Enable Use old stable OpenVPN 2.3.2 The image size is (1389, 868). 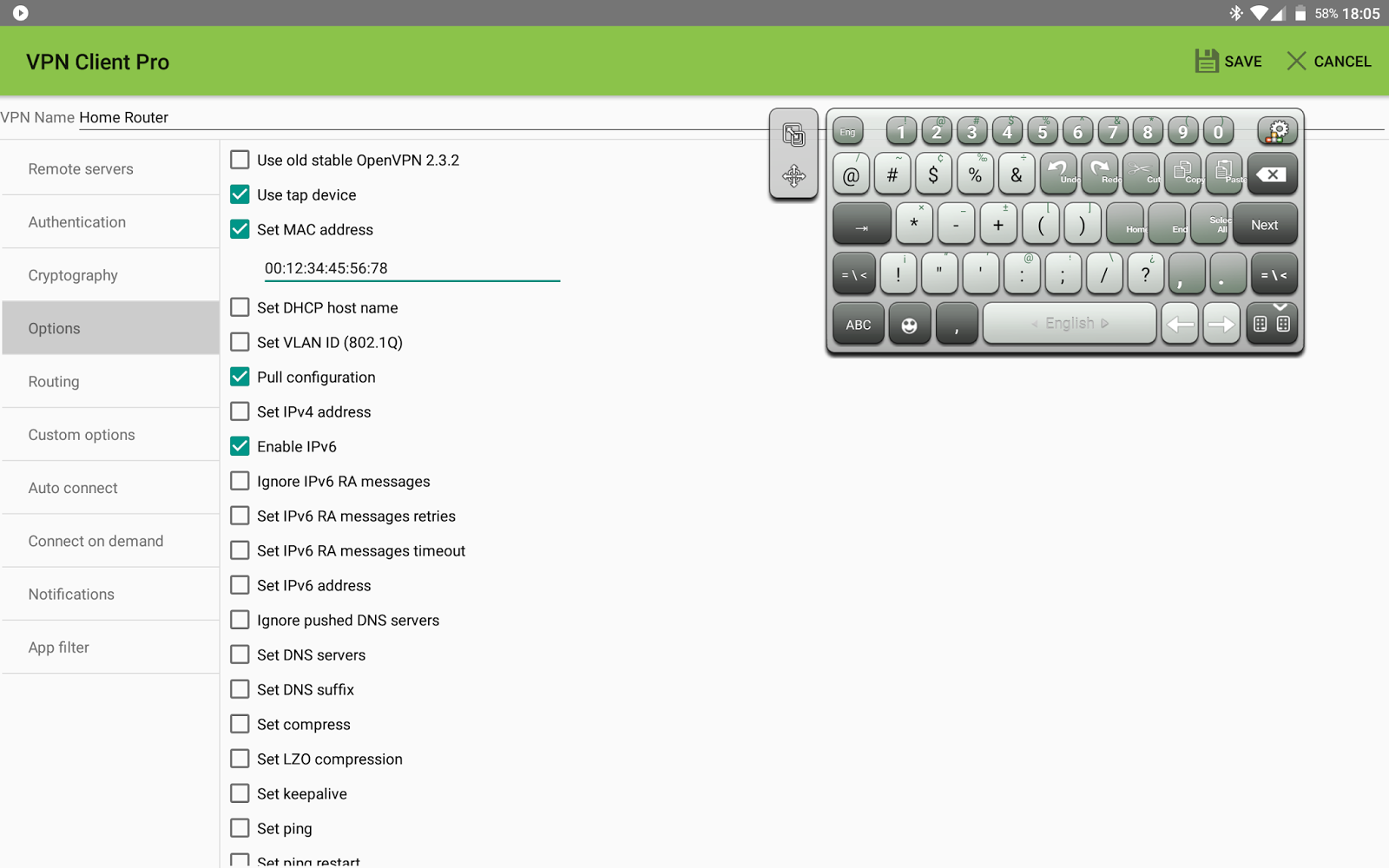pos(240,160)
